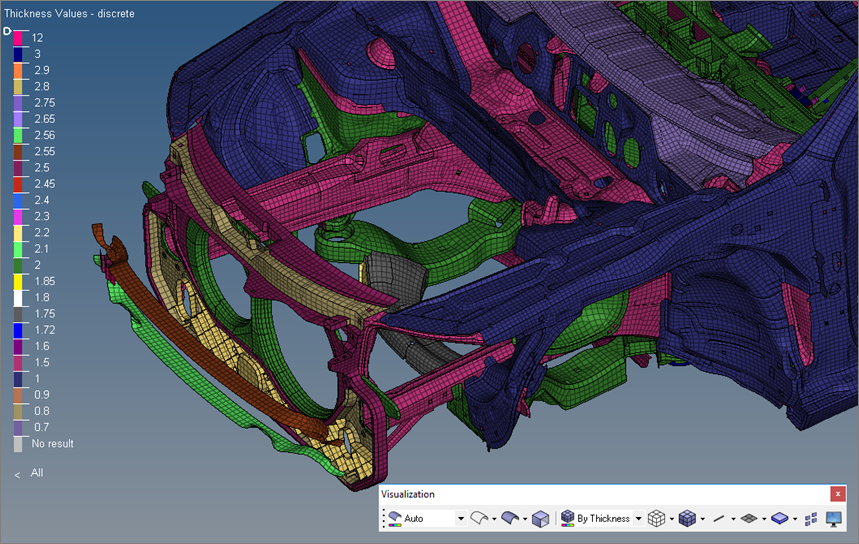Click the curved wireframe surface icon
This screenshot has height=544, width=859.
tap(479, 518)
